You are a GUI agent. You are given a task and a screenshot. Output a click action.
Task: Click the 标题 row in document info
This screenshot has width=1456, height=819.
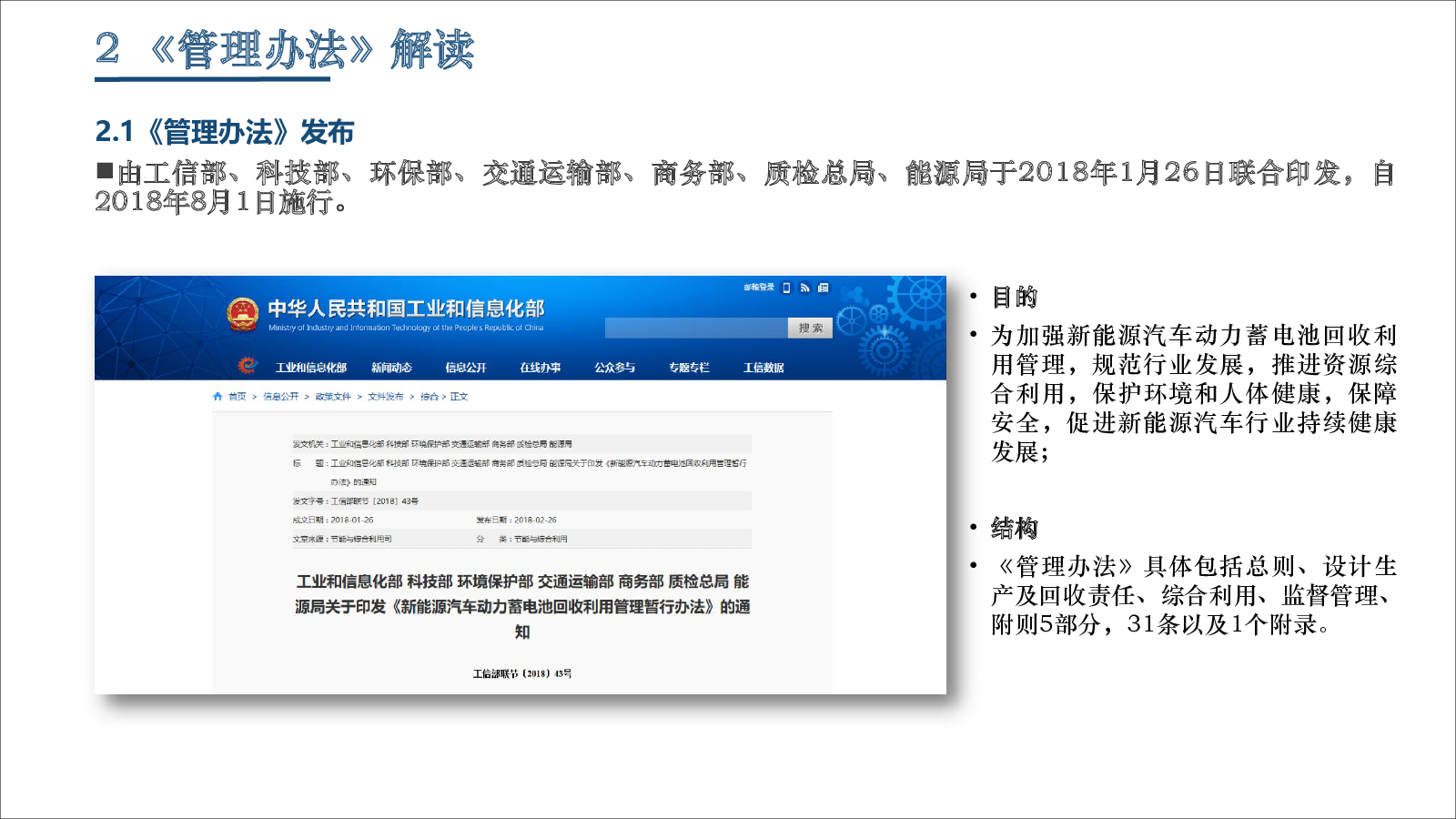pyautogui.click(x=522, y=472)
